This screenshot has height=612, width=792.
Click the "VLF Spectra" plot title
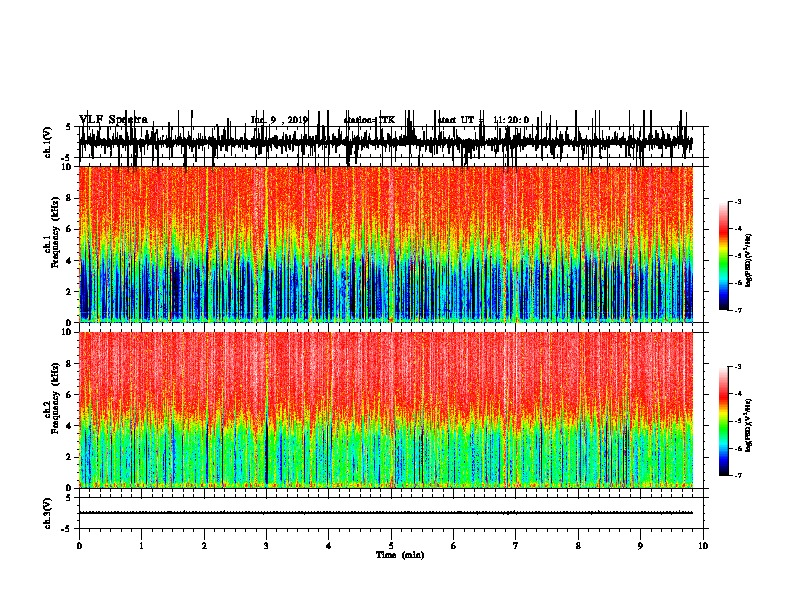point(113,120)
